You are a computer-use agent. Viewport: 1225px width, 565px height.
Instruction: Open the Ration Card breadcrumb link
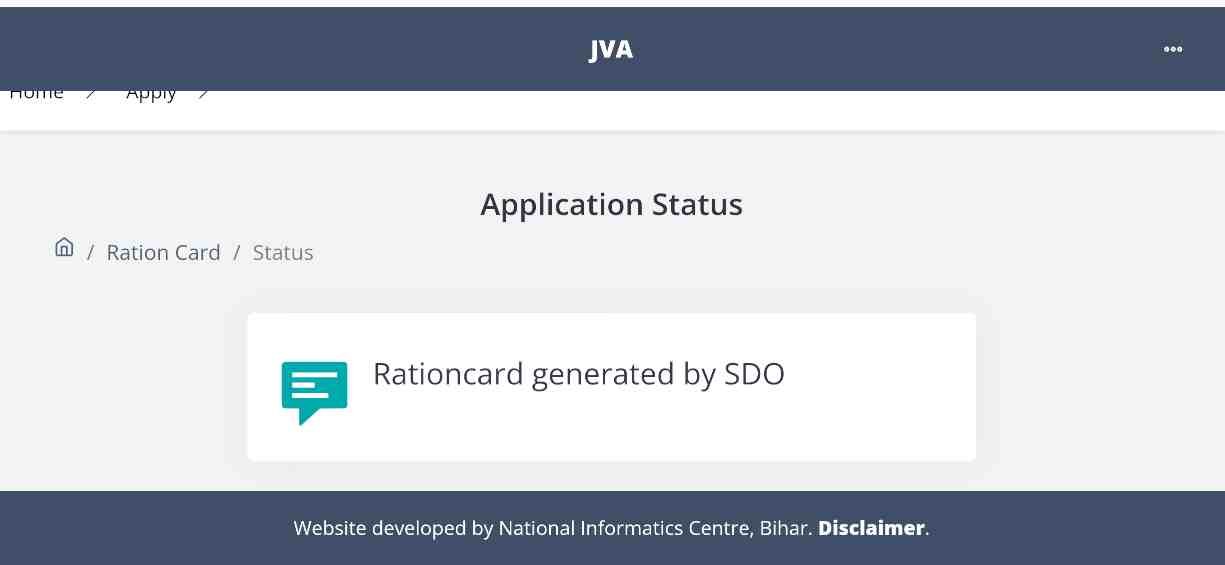pyautogui.click(x=163, y=253)
